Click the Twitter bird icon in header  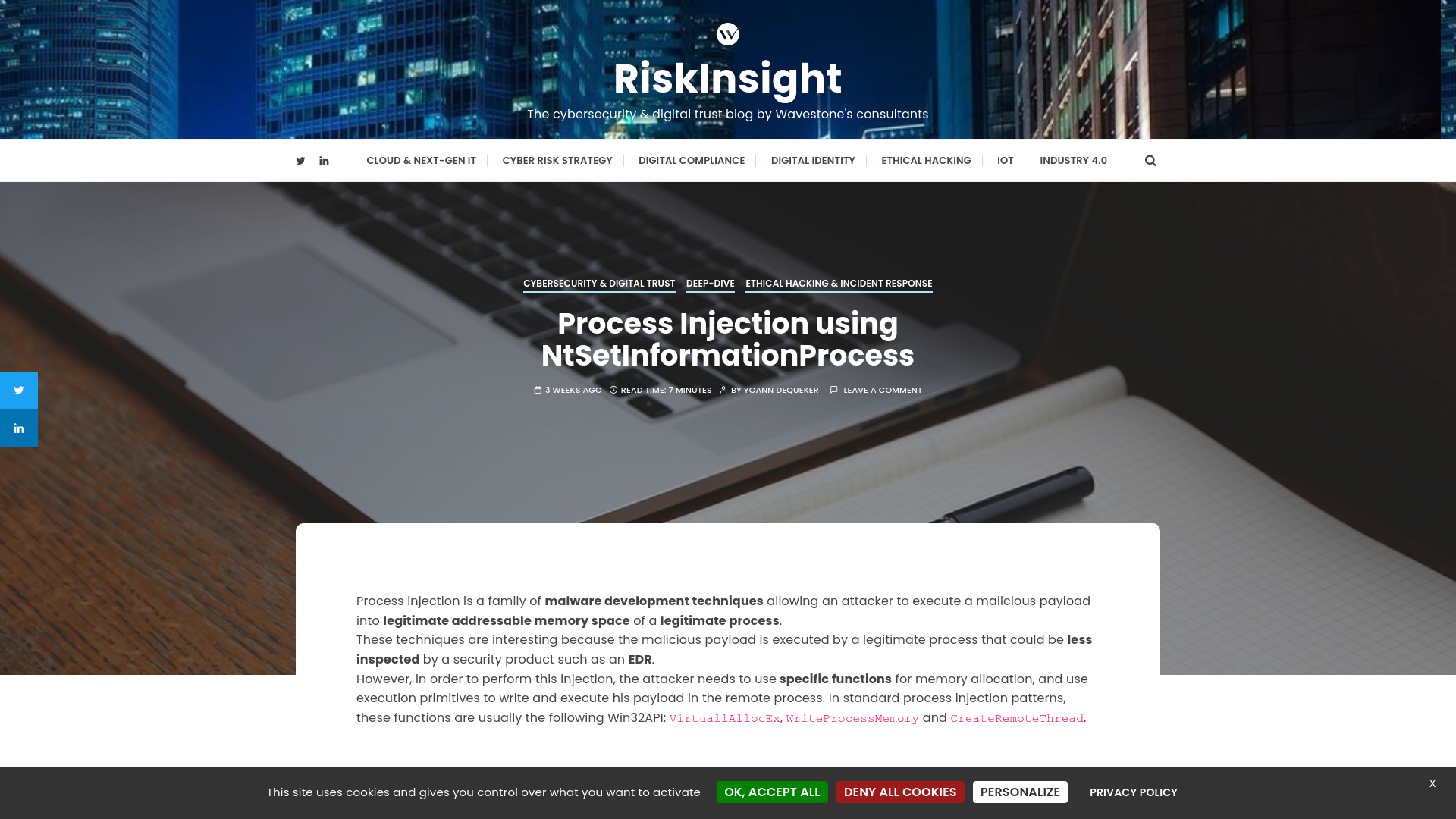point(300,160)
